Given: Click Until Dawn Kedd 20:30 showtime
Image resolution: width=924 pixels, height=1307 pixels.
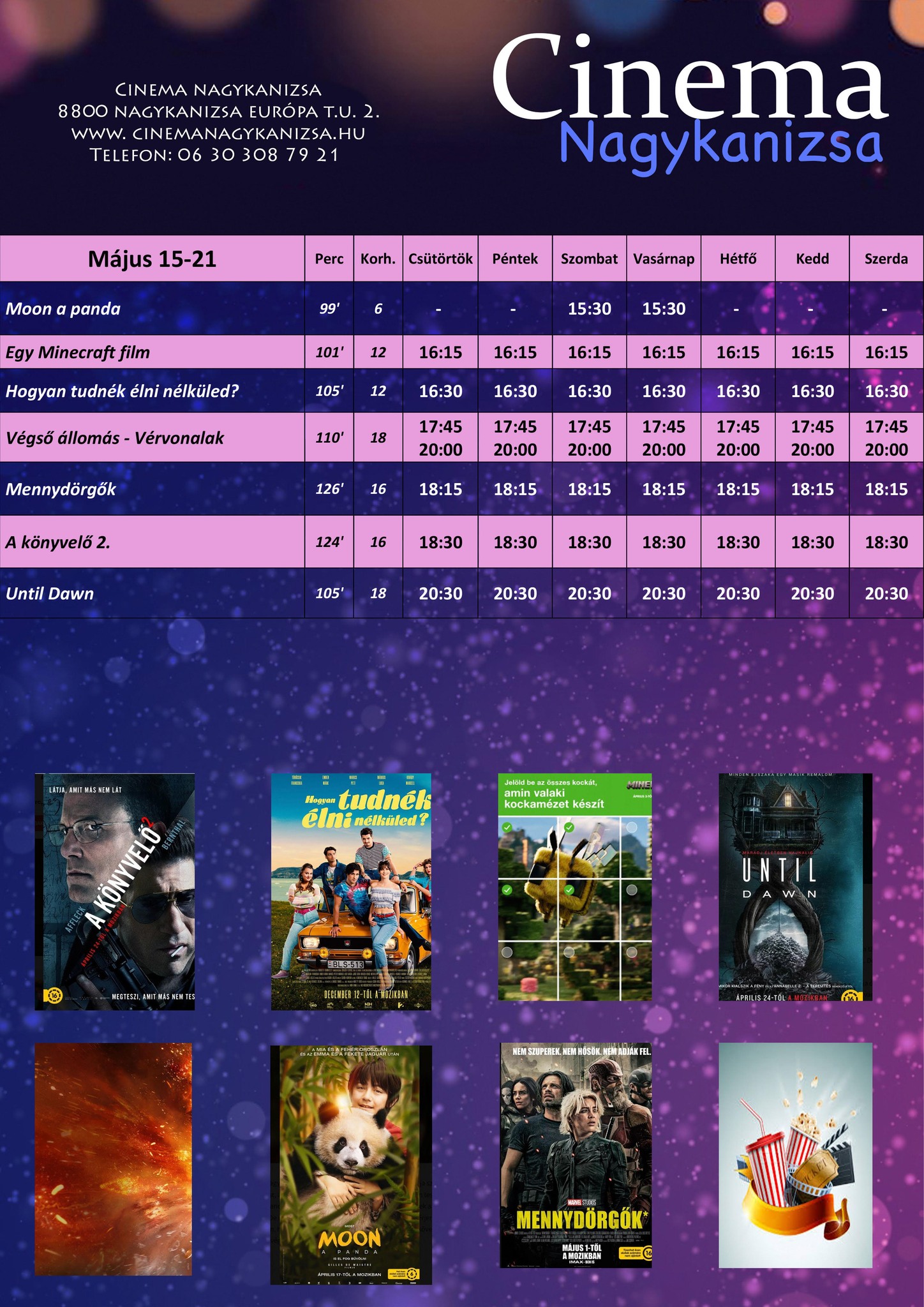Looking at the screenshot, I should click(x=812, y=594).
